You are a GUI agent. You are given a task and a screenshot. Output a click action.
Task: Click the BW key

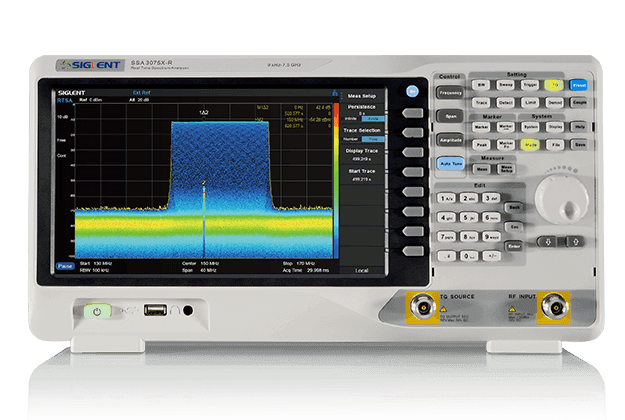click(481, 85)
